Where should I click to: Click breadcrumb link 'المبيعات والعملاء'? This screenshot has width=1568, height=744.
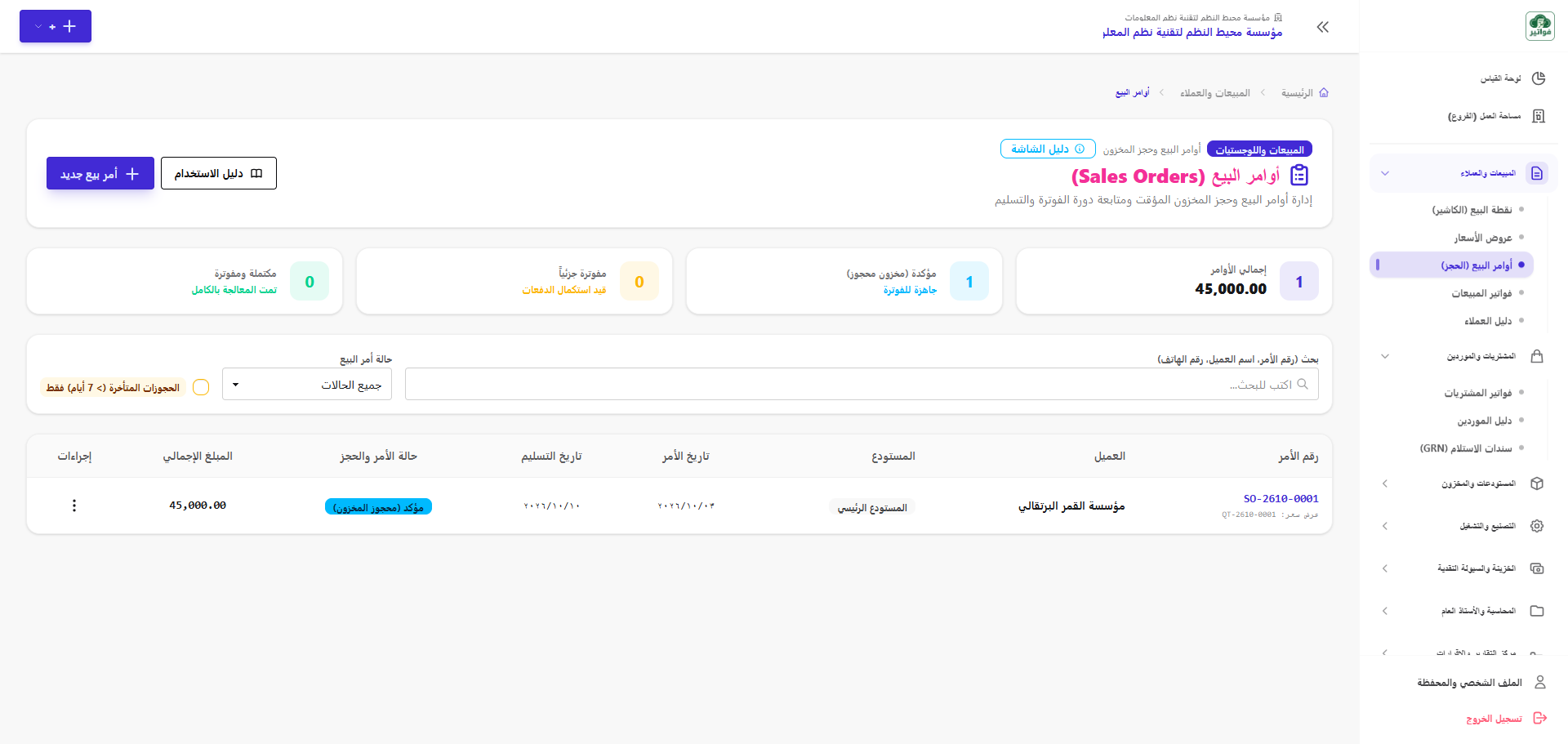point(1214,93)
